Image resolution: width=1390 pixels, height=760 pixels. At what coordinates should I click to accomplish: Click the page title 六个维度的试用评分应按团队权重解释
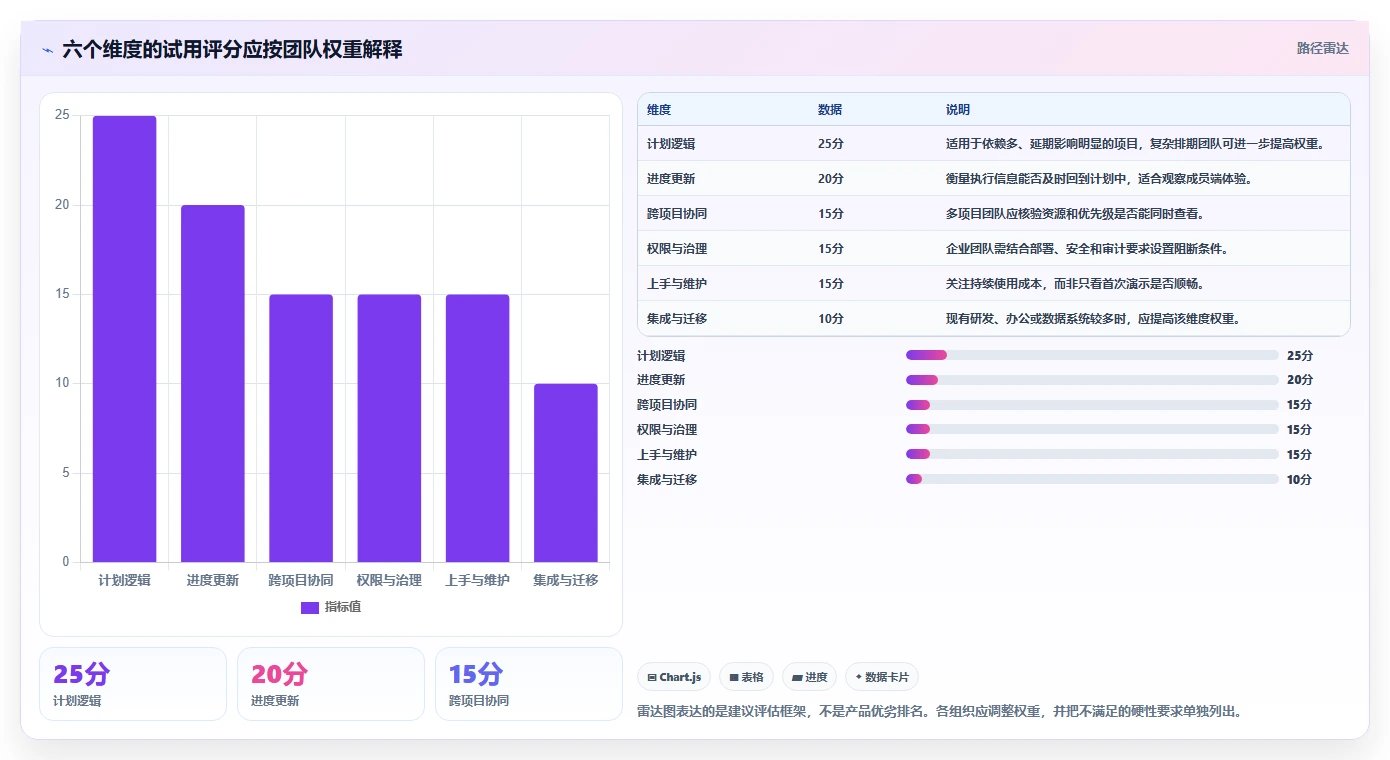232,49
